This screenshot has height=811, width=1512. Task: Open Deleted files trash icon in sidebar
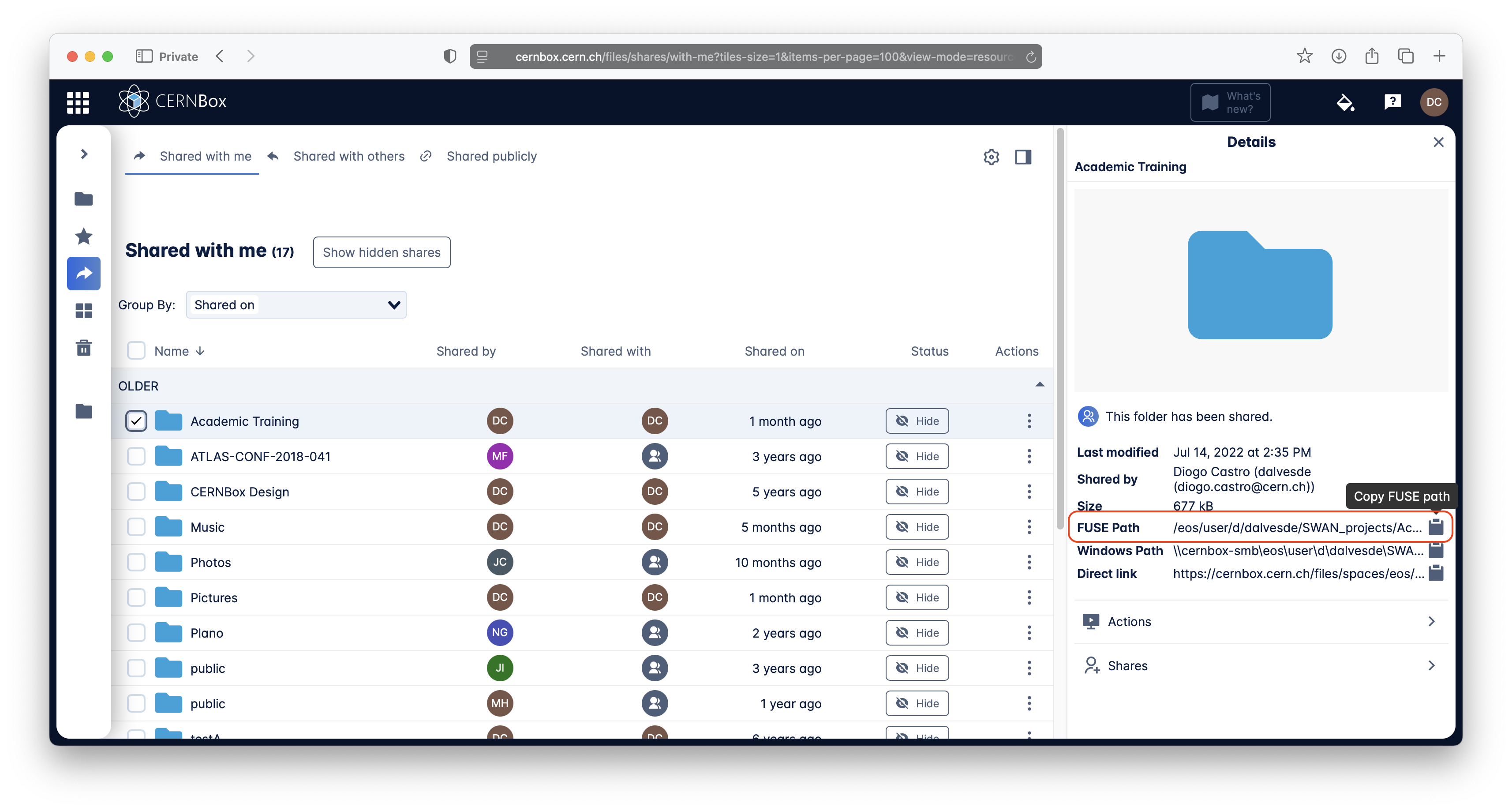pyautogui.click(x=84, y=348)
